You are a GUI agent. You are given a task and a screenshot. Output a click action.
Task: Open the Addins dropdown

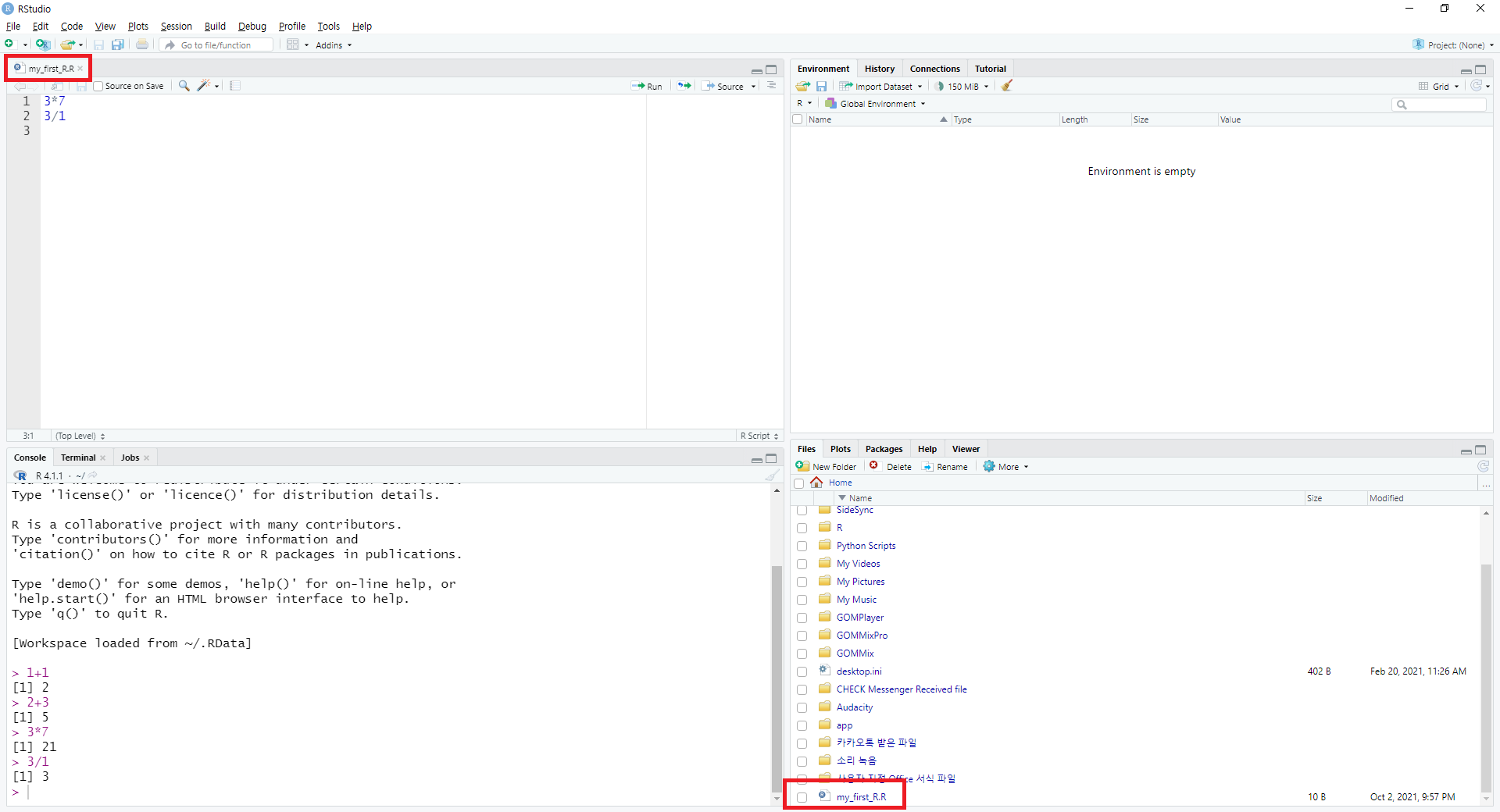(x=334, y=45)
